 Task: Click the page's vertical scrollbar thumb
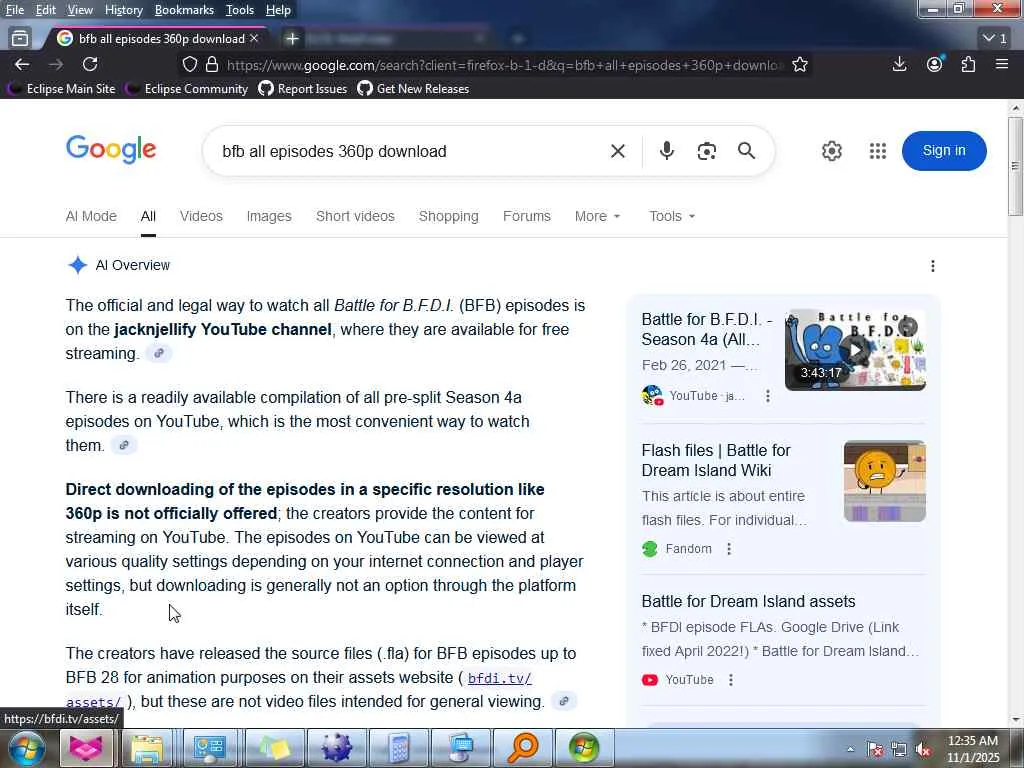[1015, 167]
